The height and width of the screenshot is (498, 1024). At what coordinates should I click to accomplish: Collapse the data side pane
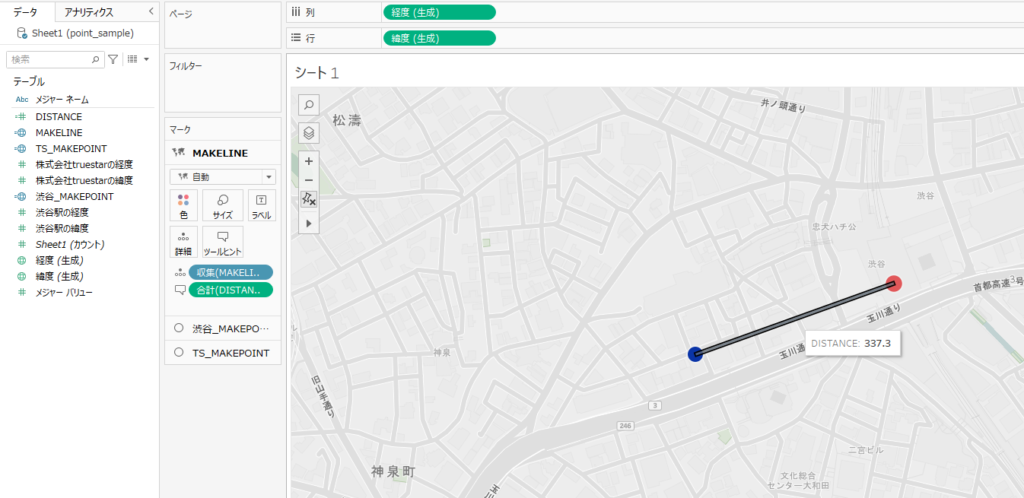point(150,11)
